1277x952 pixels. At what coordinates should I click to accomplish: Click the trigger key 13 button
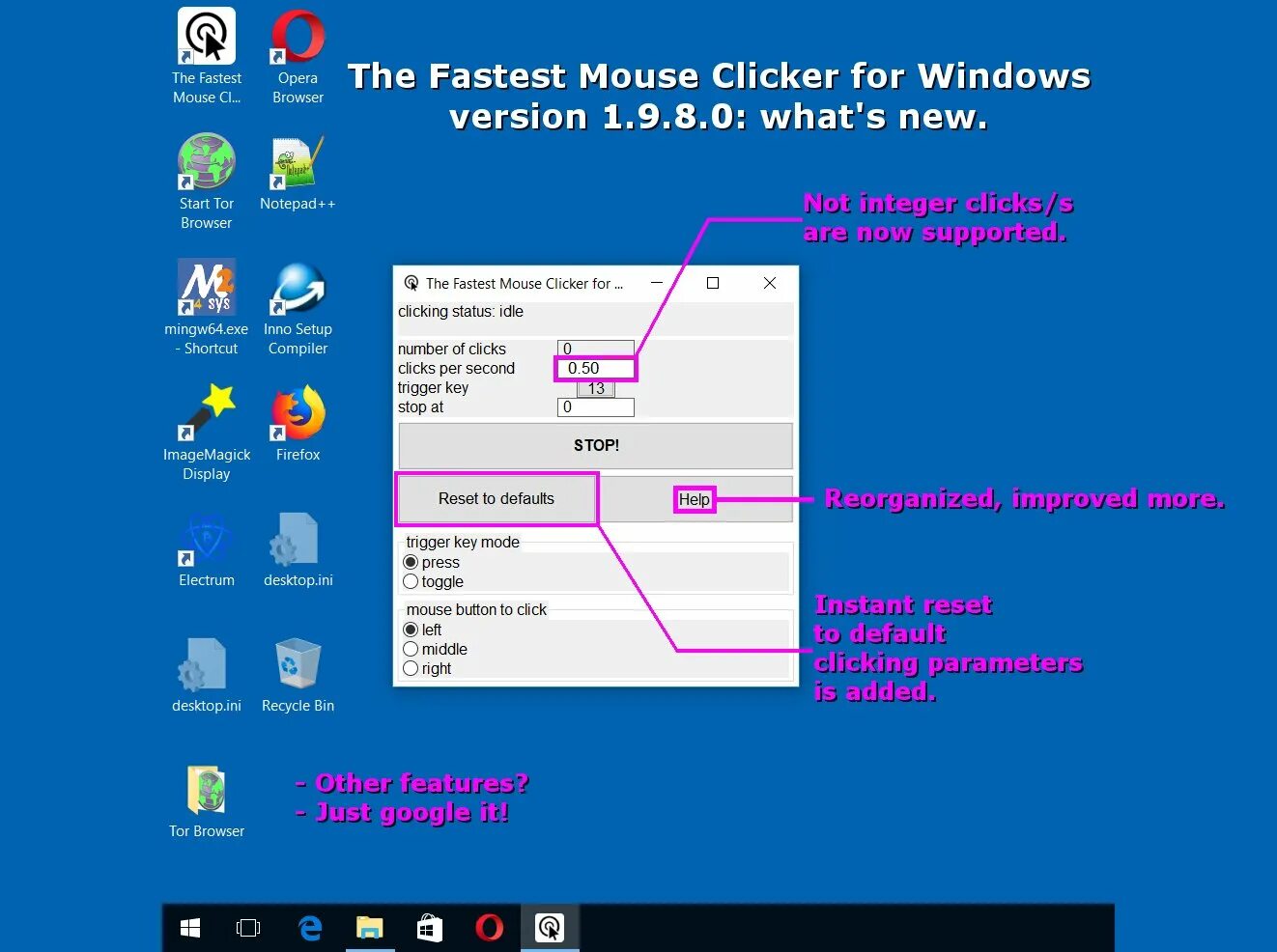tap(596, 388)
